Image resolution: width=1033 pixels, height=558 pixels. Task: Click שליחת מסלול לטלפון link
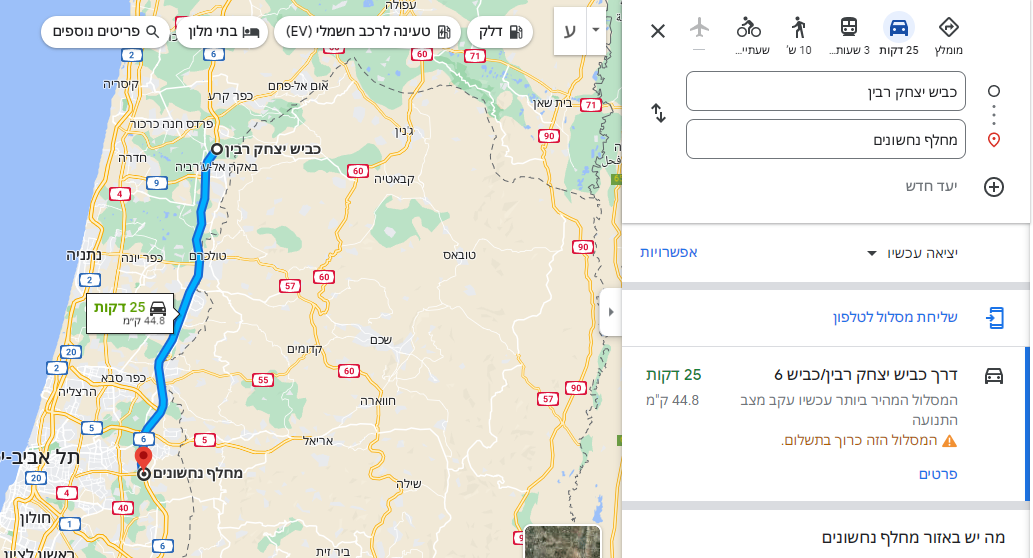click(x=895, y=318)
